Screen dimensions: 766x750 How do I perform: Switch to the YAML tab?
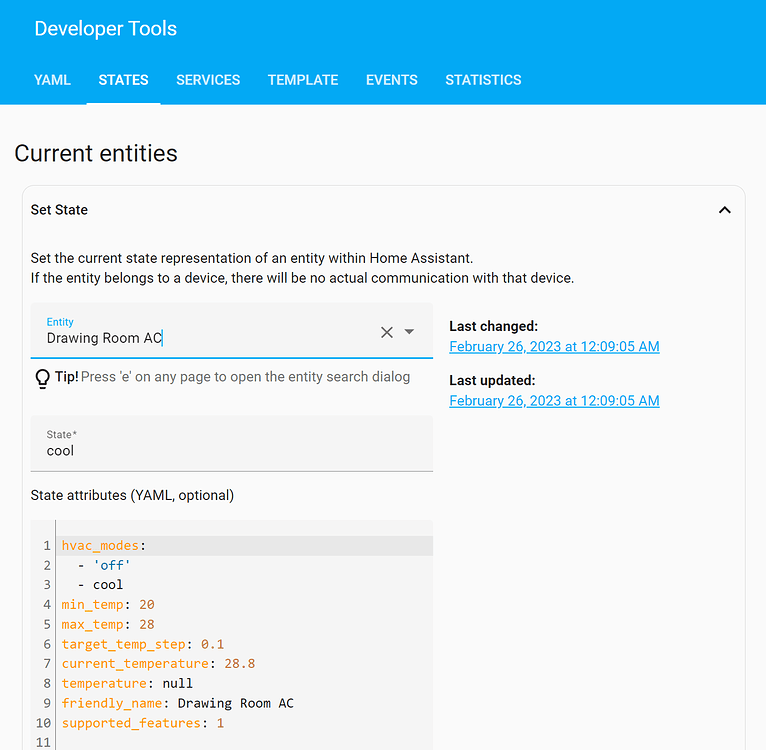52,80
